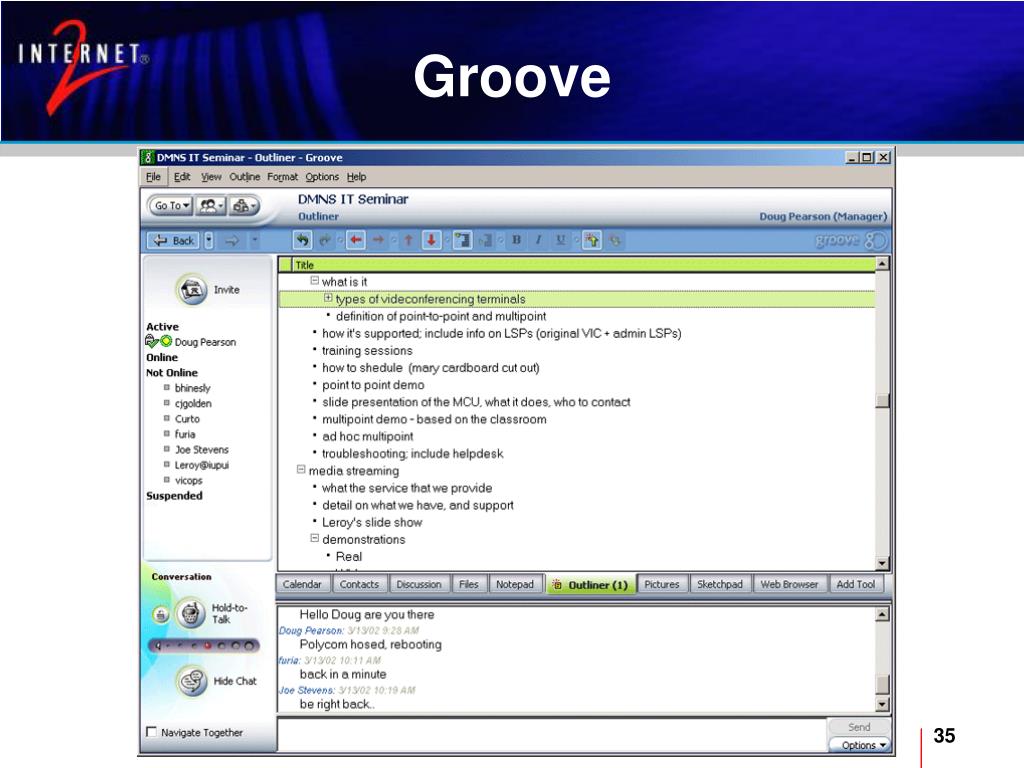
Task: Select member 'Leroy@iupui' in the list
Action: 202,465
